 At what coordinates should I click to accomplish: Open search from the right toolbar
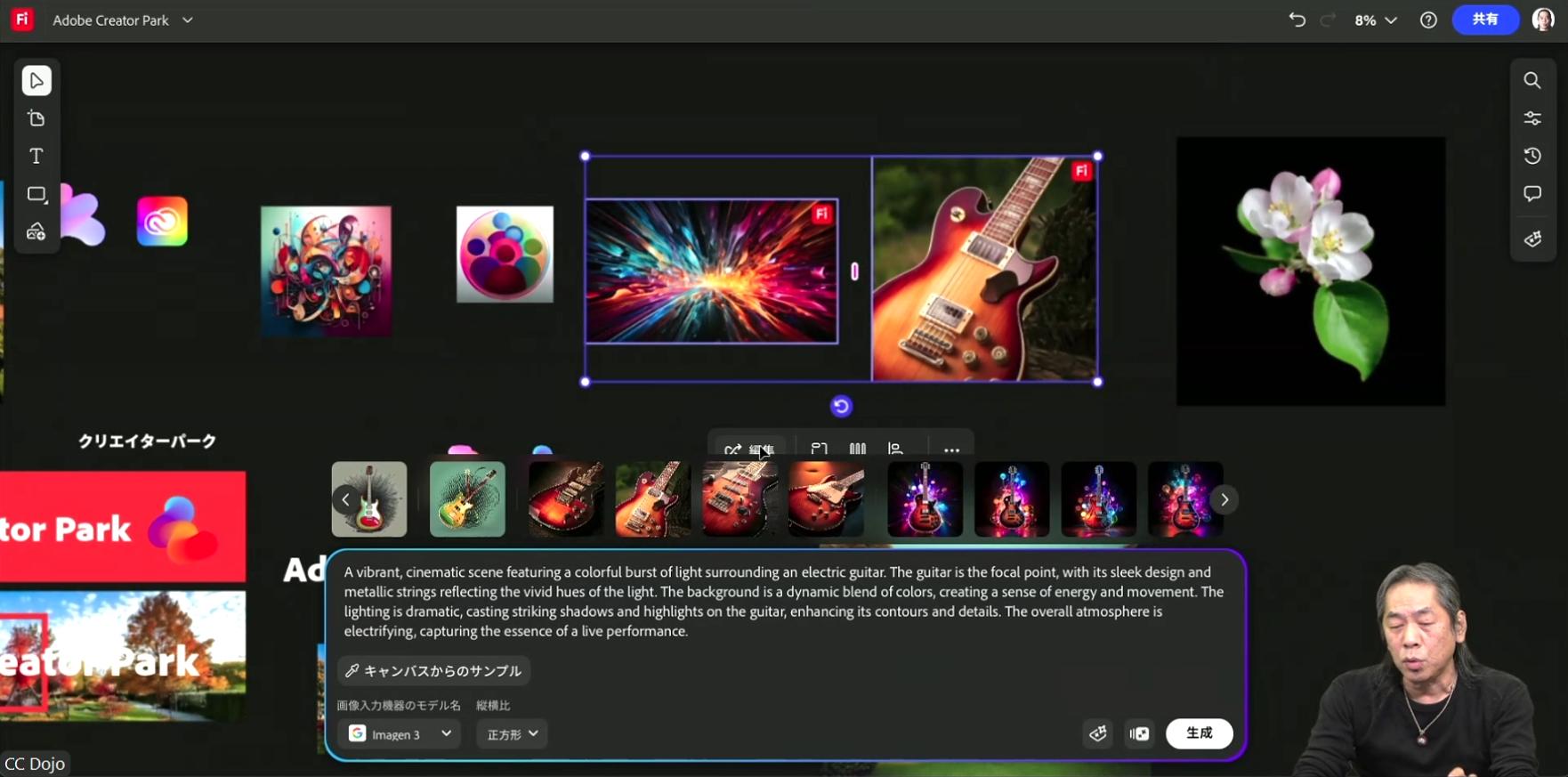pyautogui.click(x=1532, y=81)
